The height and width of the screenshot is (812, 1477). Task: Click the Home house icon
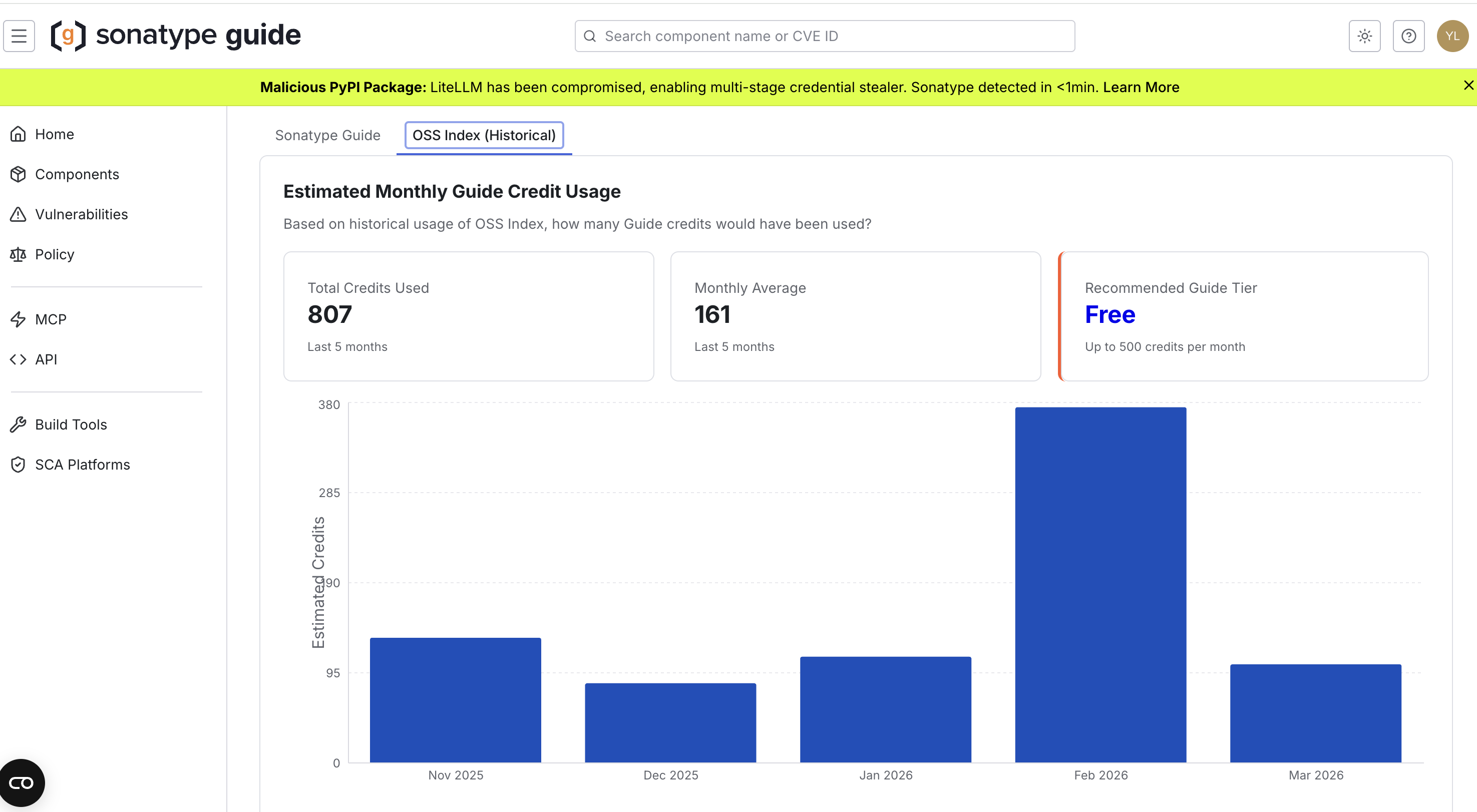point(19,134)
